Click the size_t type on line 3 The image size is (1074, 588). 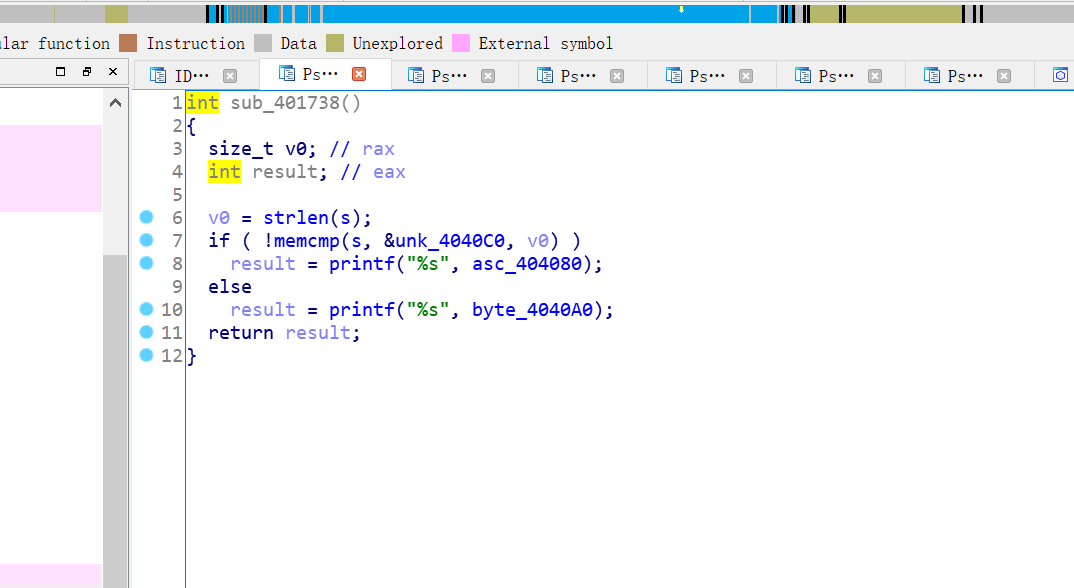pos(241,149)
